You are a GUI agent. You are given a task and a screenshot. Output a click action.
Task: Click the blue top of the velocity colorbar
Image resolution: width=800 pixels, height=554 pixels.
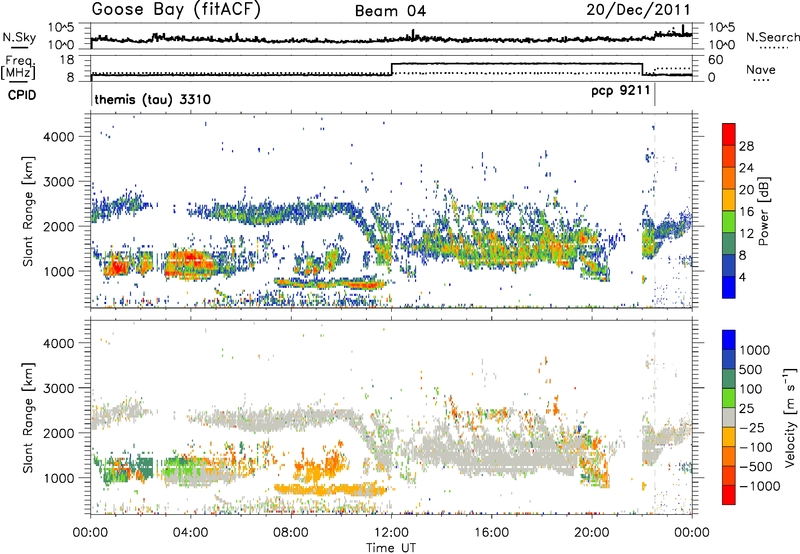[x=729, y=339]
